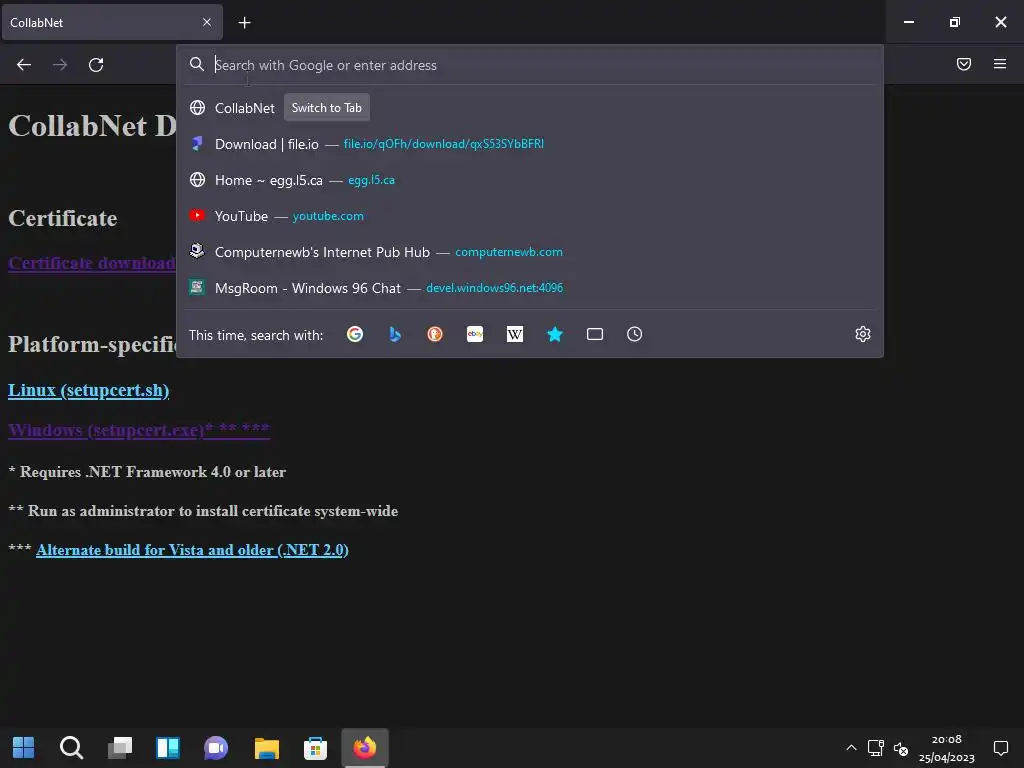Viewport: 1024px width, 768px height.
Task: Click the devel.windows96.net:4096 URL text
Action: coord(494,287)
